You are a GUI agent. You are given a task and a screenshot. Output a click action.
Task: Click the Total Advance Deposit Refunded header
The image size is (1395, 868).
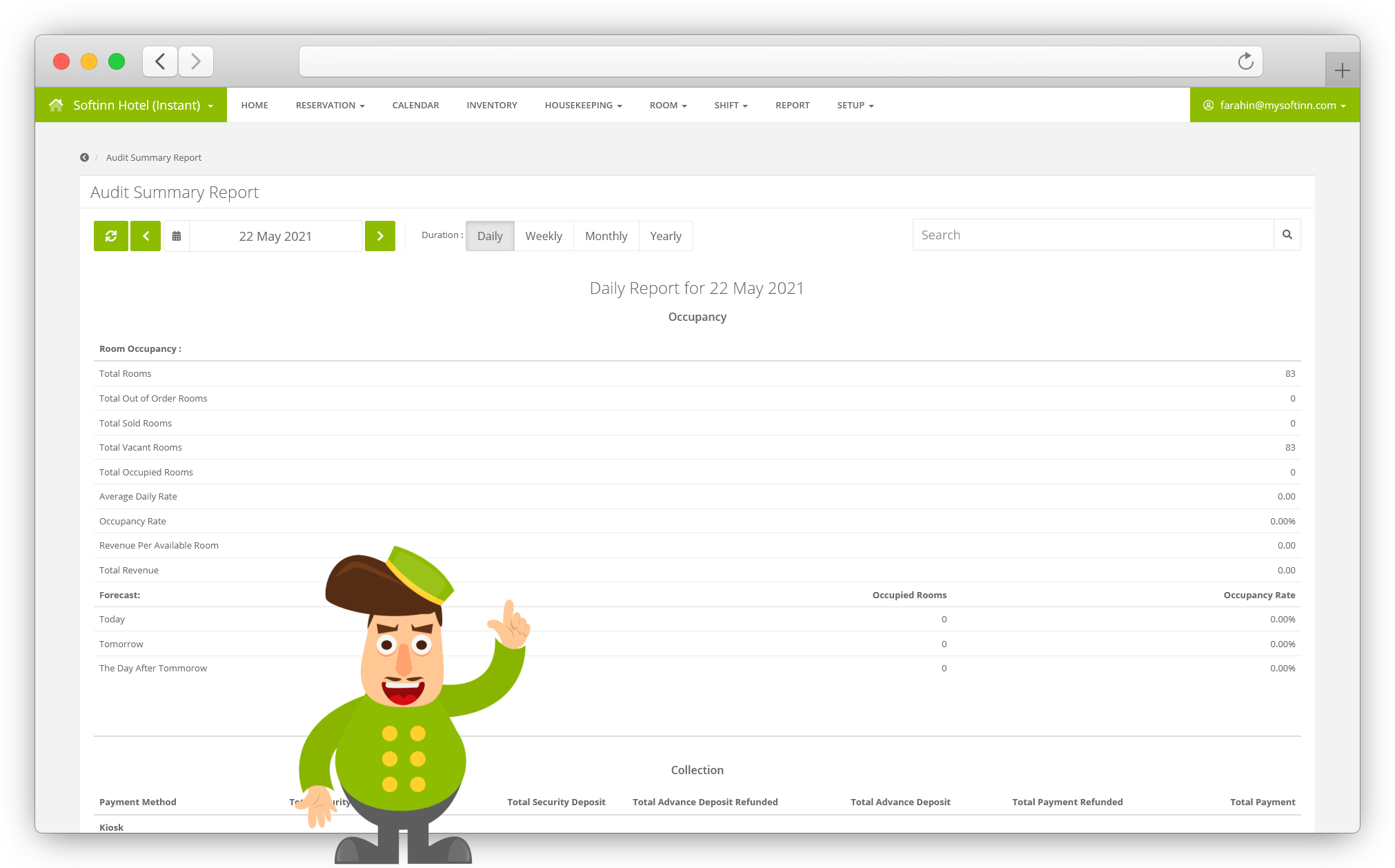click(705, 802)
